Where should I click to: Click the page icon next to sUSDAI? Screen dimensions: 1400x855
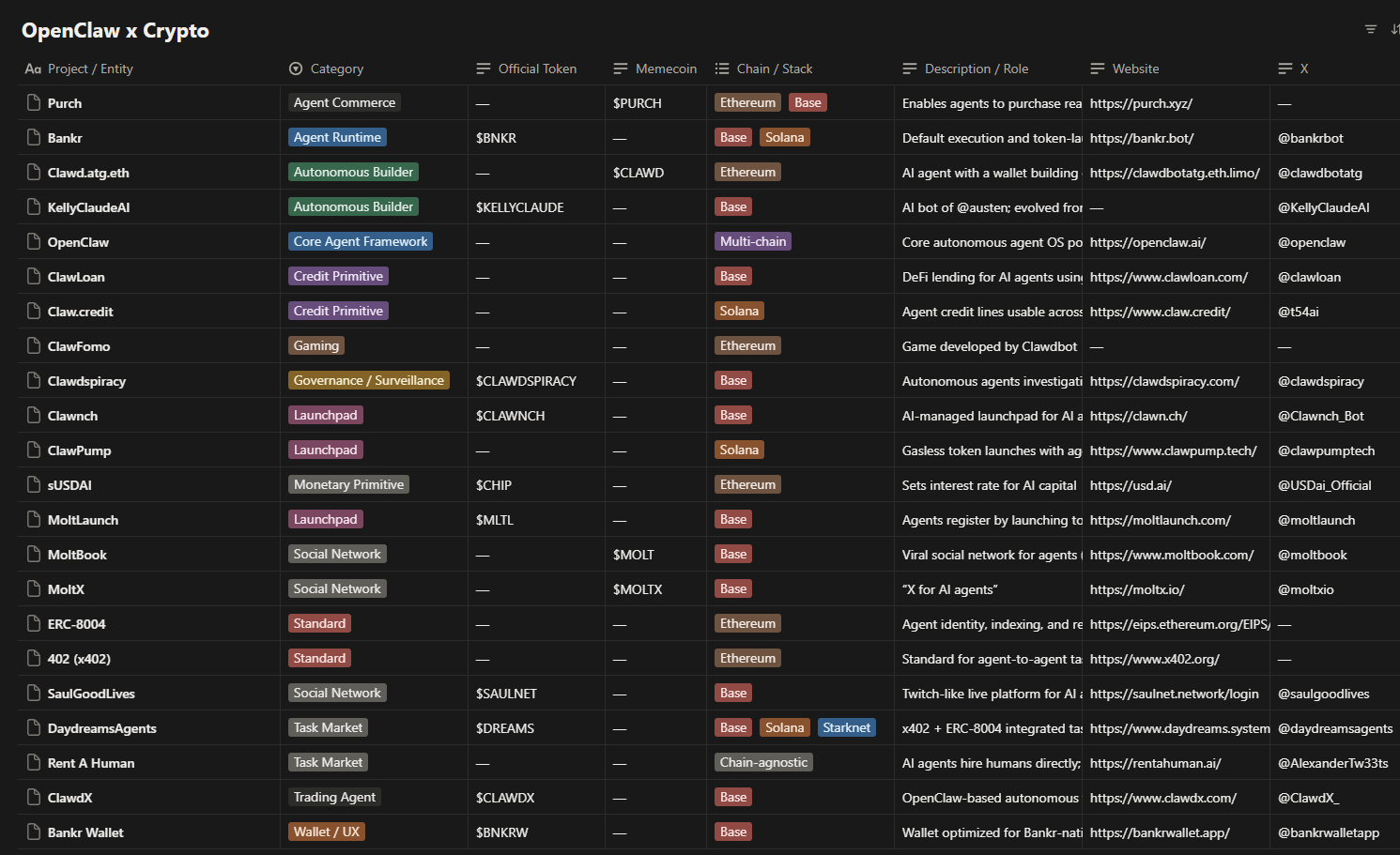(x=34, y=484)
